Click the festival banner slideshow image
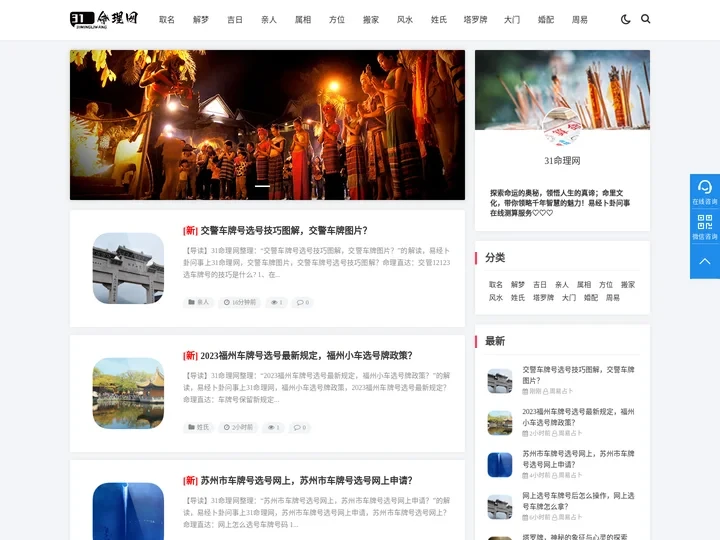Screen dimensions: 720x540 (267, 125)
